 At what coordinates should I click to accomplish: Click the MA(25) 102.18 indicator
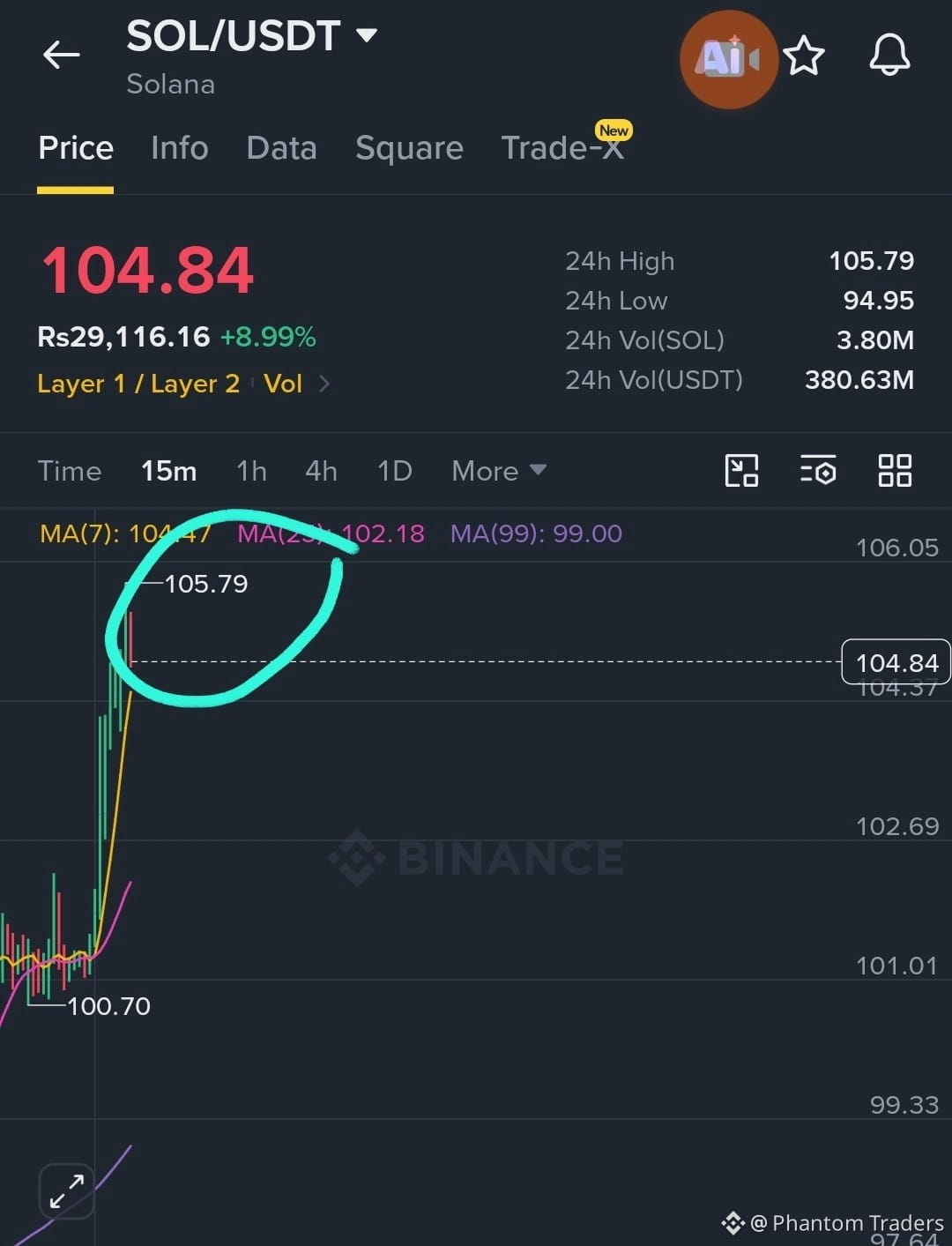(x=331, y=533)
